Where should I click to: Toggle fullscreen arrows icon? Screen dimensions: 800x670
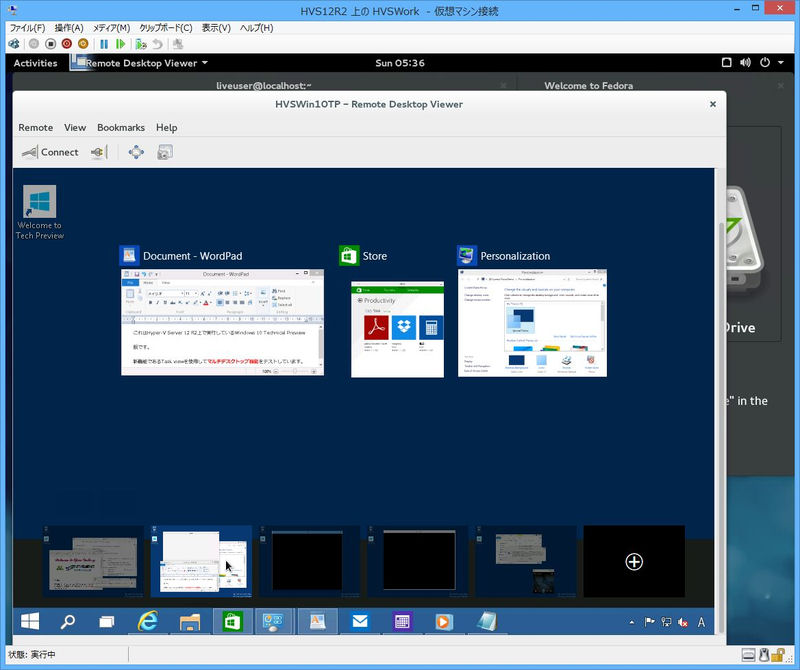point(136,152)
